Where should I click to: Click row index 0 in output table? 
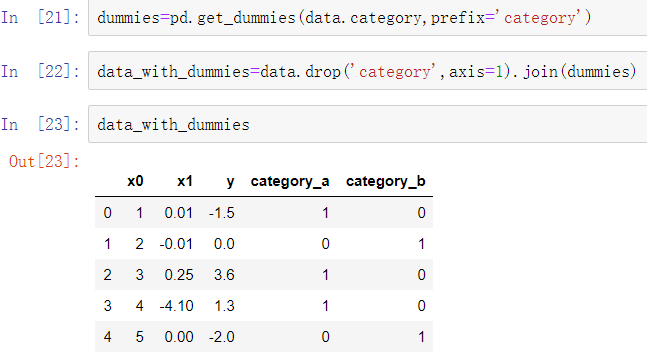(107, 213)
